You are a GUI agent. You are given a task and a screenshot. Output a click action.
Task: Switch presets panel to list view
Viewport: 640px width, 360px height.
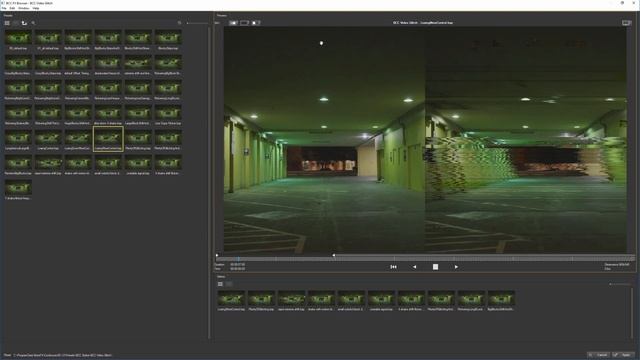click(16, 23)
